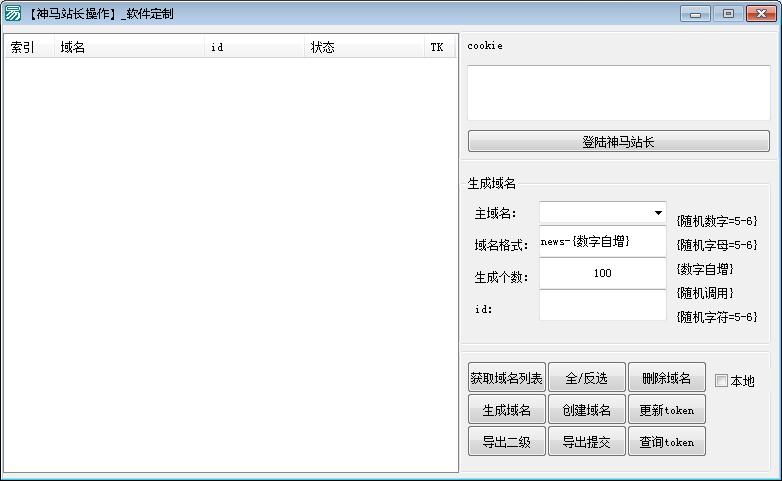782x481 pixels.
Task: Click the id column header in table
Action: click(254, 47)
